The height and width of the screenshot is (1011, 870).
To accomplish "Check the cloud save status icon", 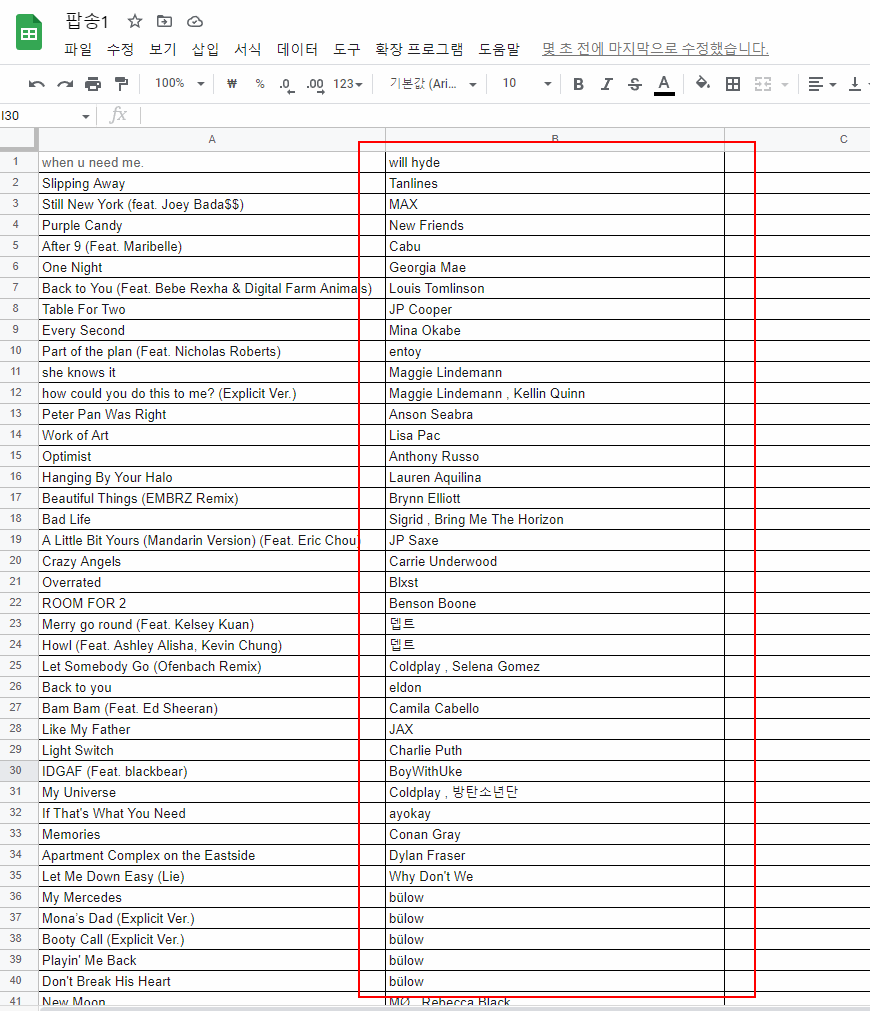I will [195, 22].
